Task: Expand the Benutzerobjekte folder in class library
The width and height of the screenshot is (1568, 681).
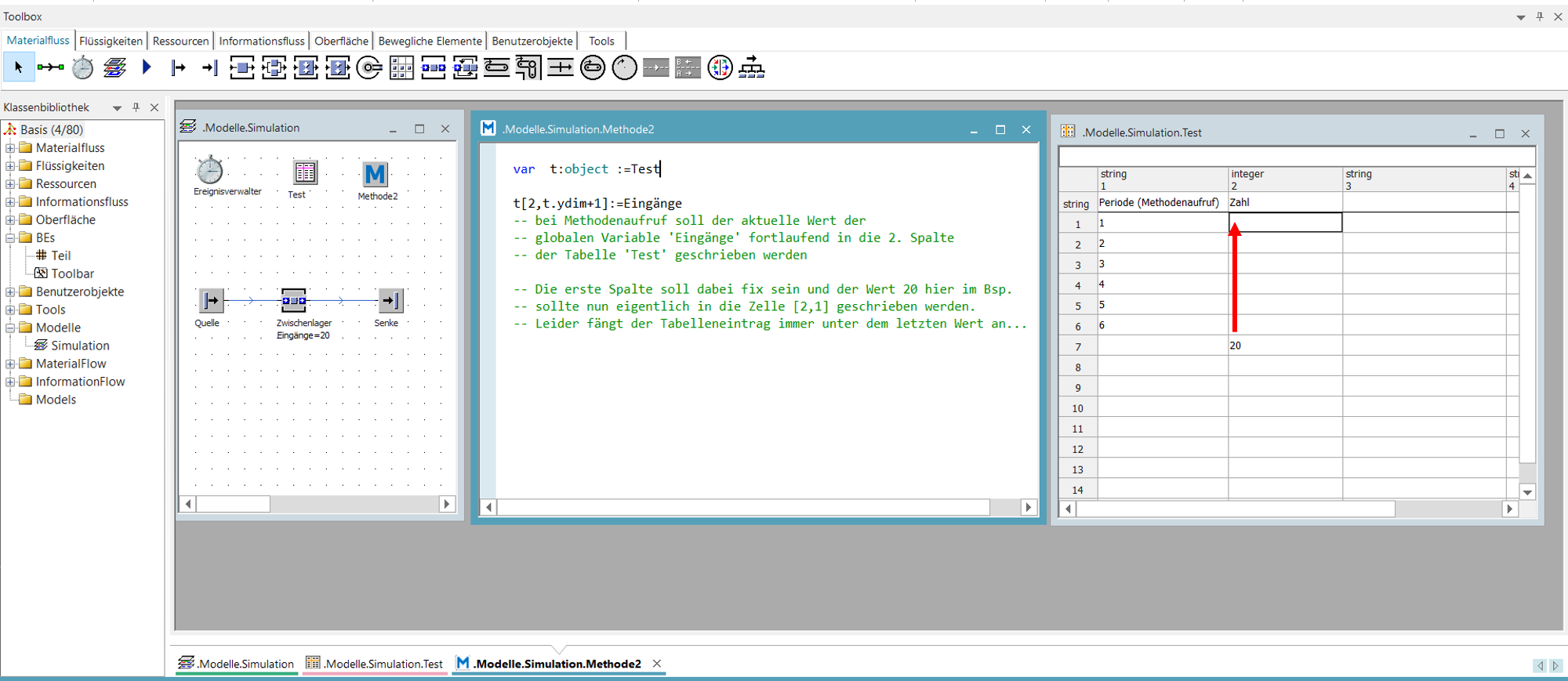Action: [10, 292]
